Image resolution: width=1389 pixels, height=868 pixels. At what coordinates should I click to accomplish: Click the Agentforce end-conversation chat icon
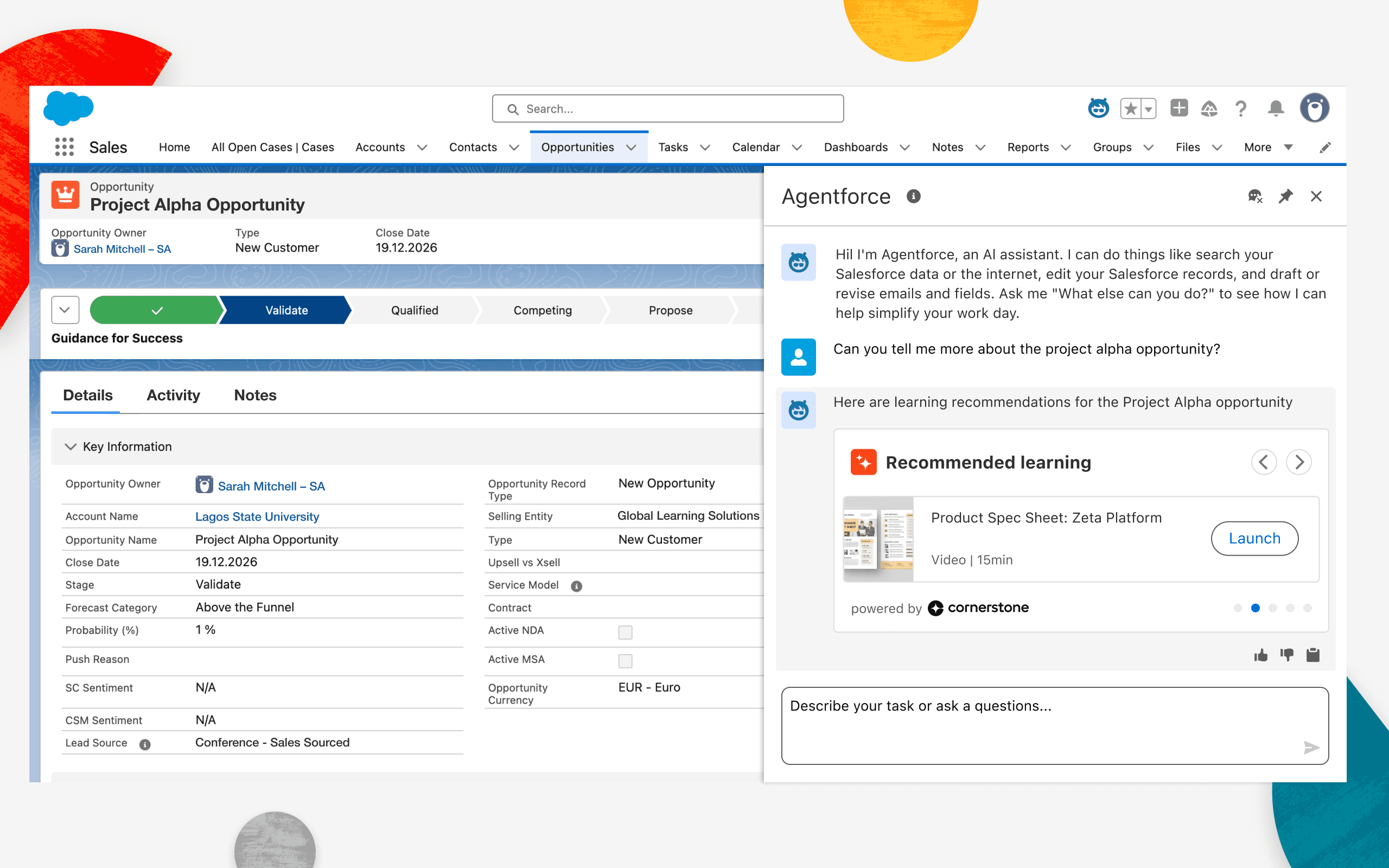click(1256, 196)
